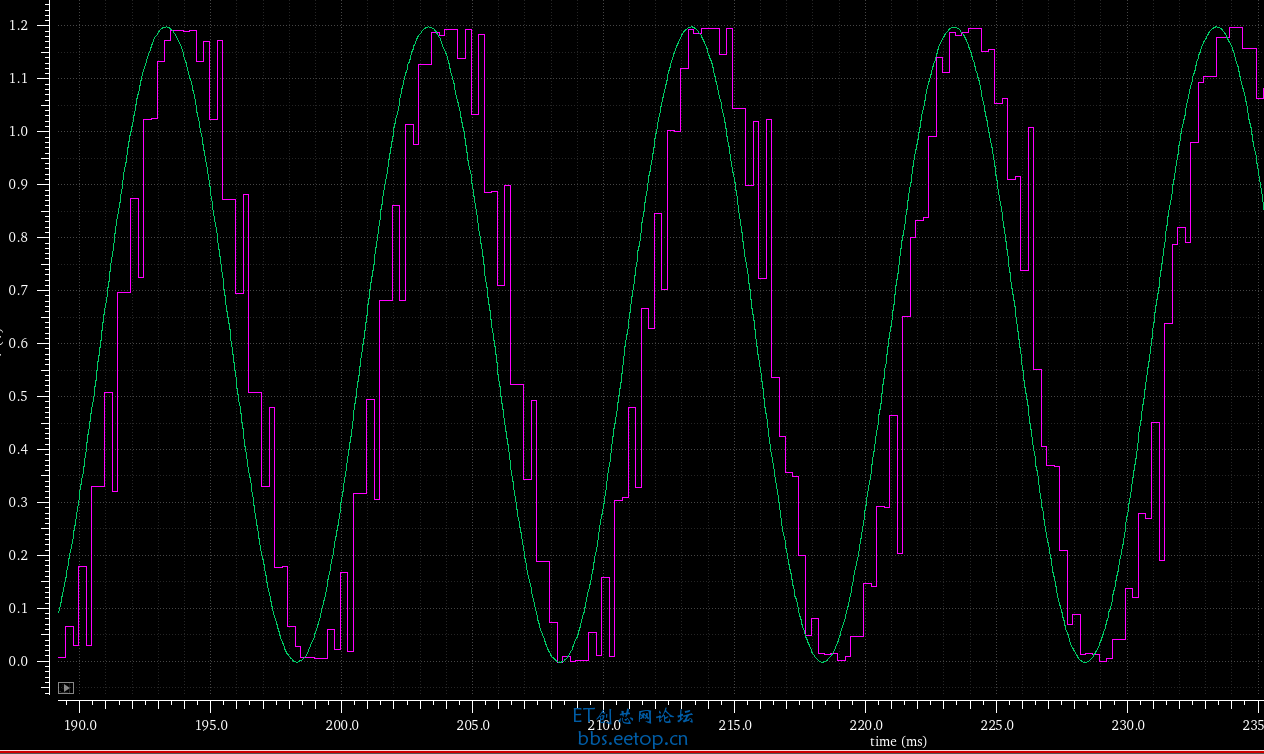This screenshot has width=1264, height=754.
Task: Click the 1.0 y-axis tick label
Action: click(x=19, y=131)
